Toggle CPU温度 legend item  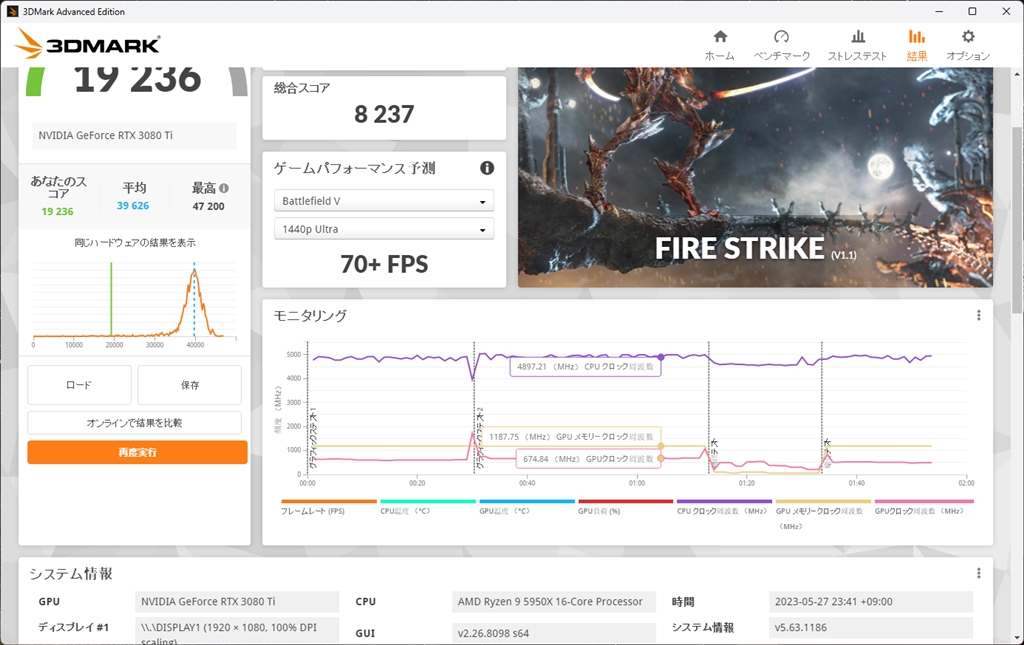428,507
